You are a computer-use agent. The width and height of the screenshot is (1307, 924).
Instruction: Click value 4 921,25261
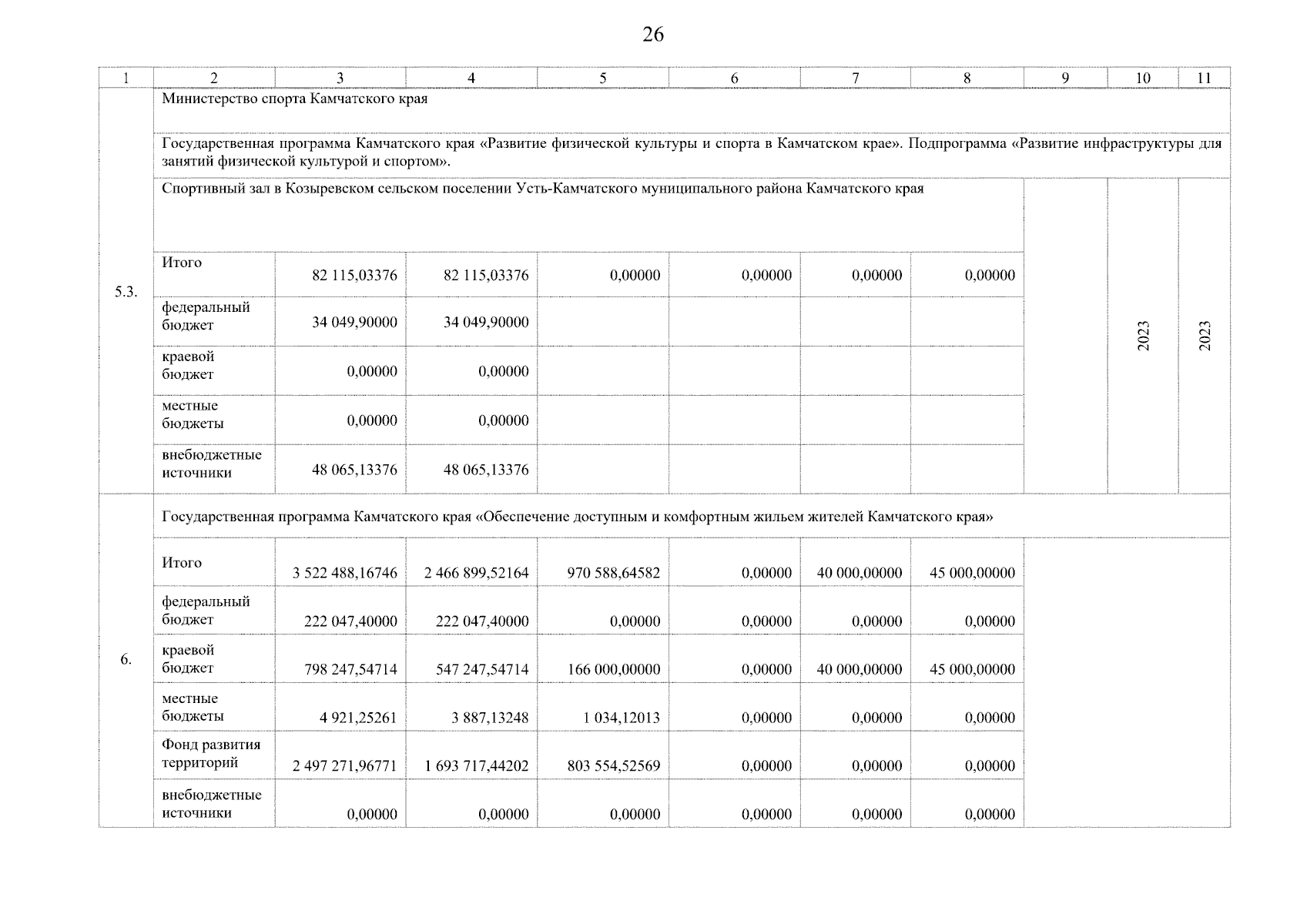[359, 718]
